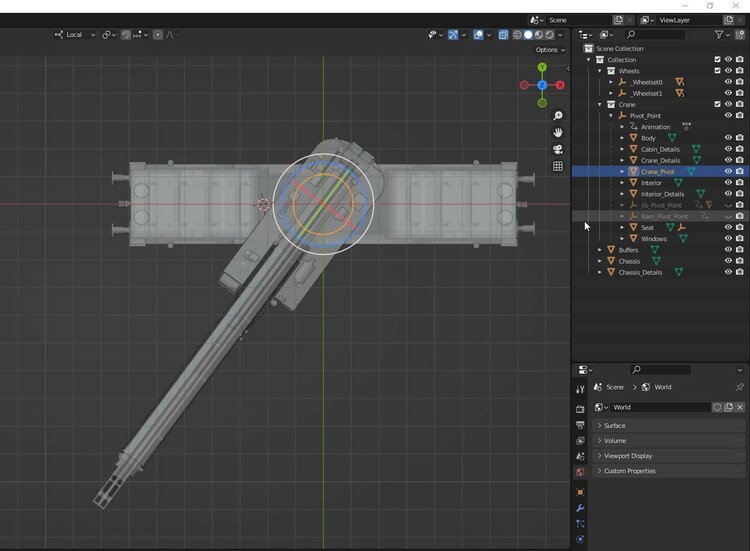
Task: Open Render properties tab icon
Action: pyautogui.click(x=580, y=409)
